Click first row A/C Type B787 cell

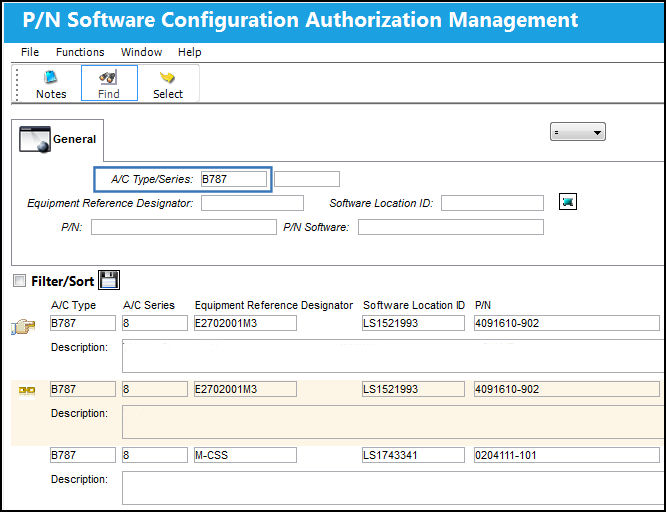tap(82, 323)
